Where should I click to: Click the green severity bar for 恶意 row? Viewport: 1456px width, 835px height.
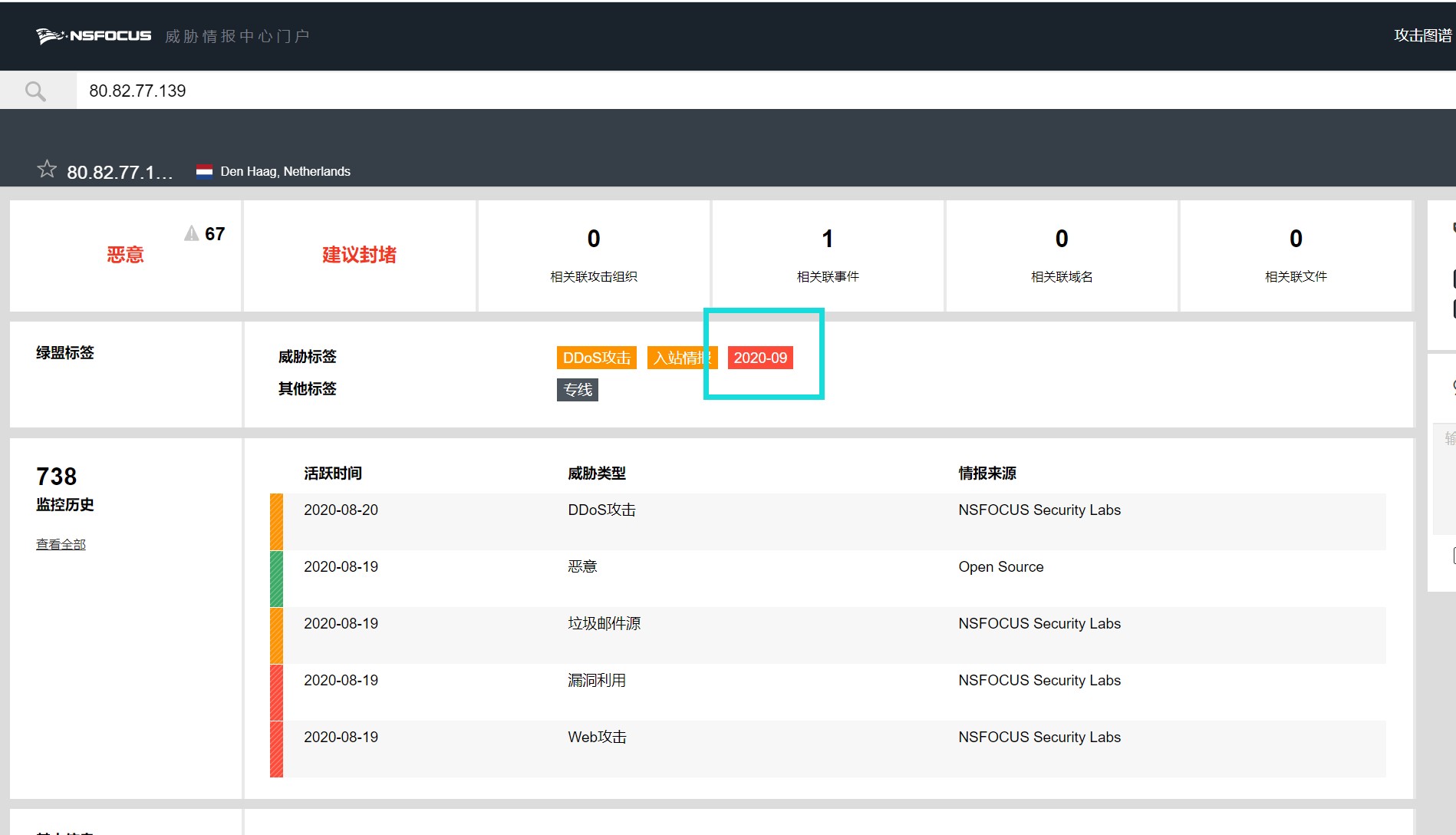[276, 579]
